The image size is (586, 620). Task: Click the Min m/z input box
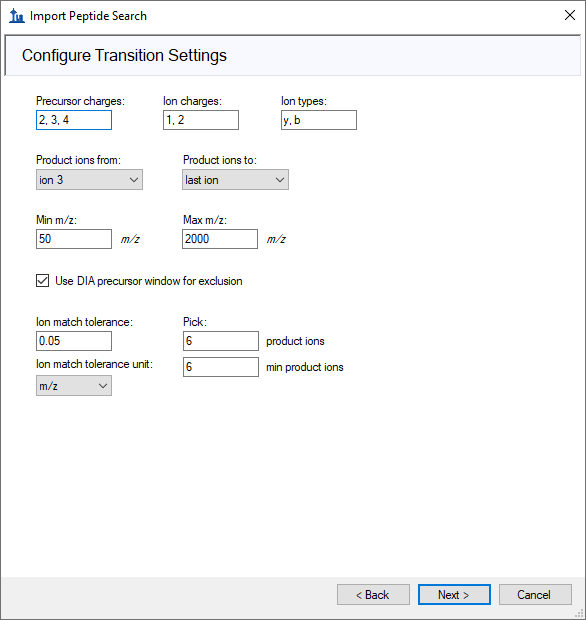(74, 239)
